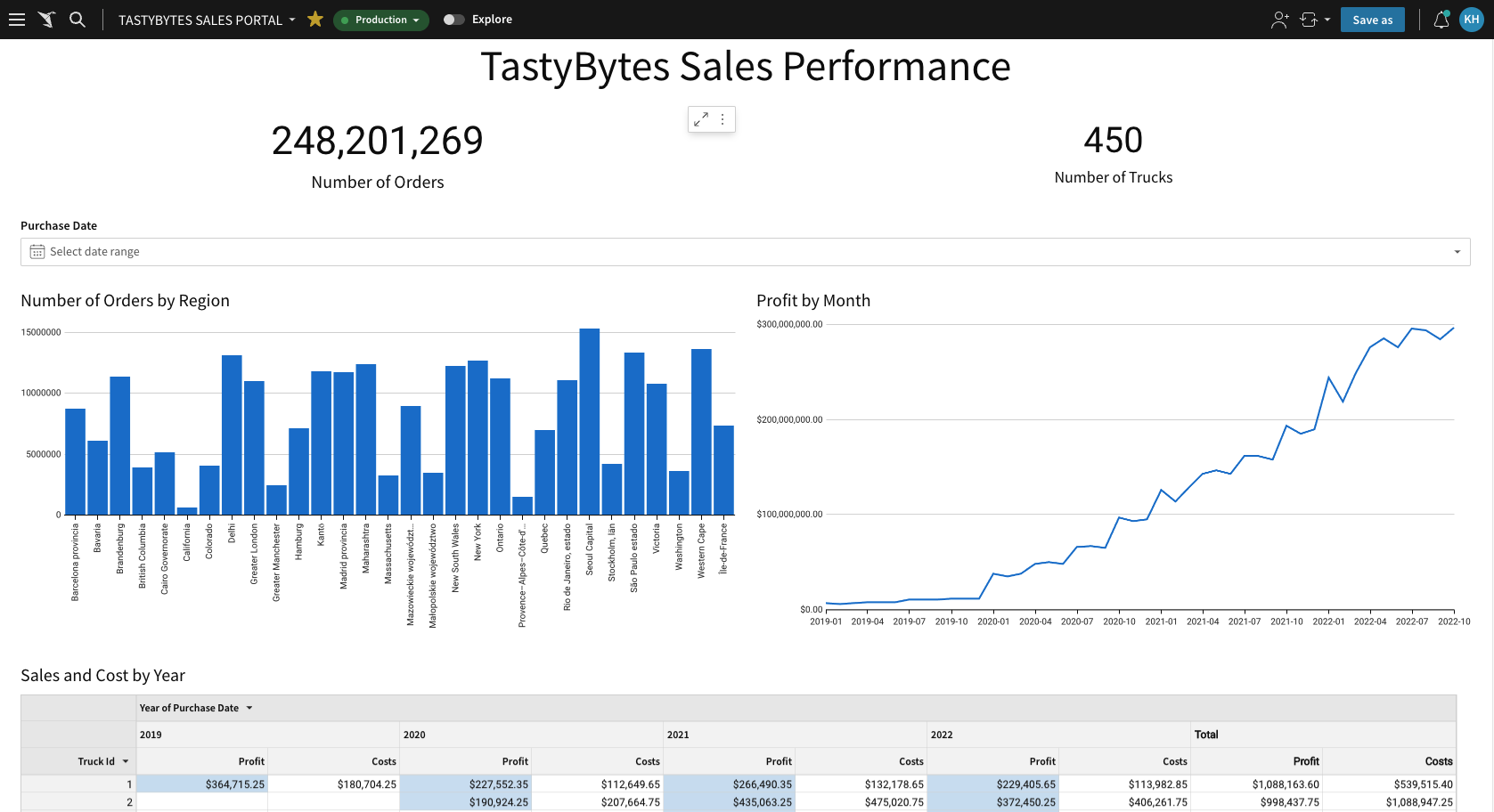Click the refresh data icon

(x=1309, y=20)
